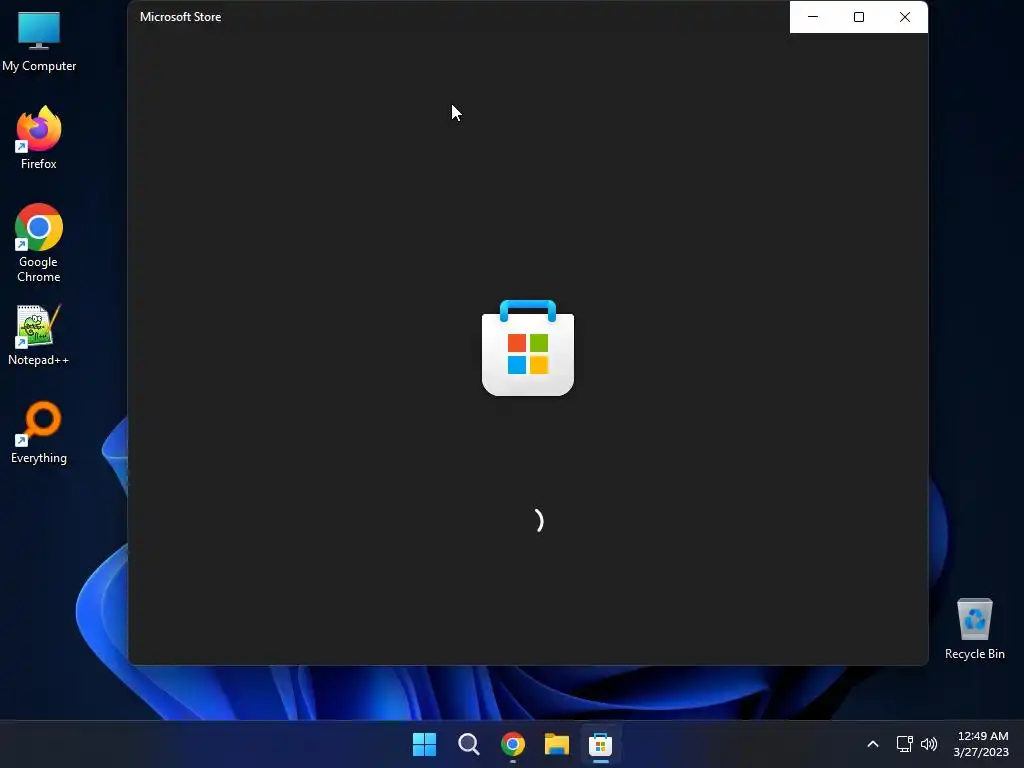This screenshot has width=1024, height=768.
Task: Click Microsoft Store taskbar icon
Action: (600, 744)
